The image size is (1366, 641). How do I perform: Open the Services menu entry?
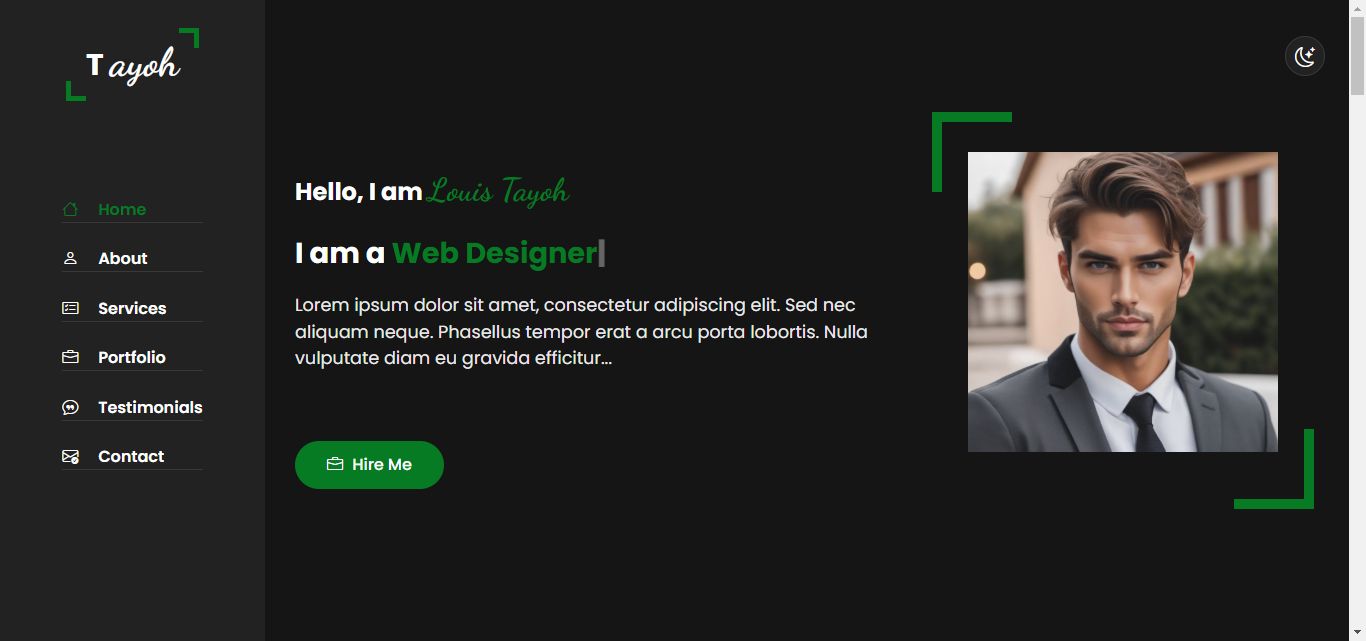click(x=132, y=308)
